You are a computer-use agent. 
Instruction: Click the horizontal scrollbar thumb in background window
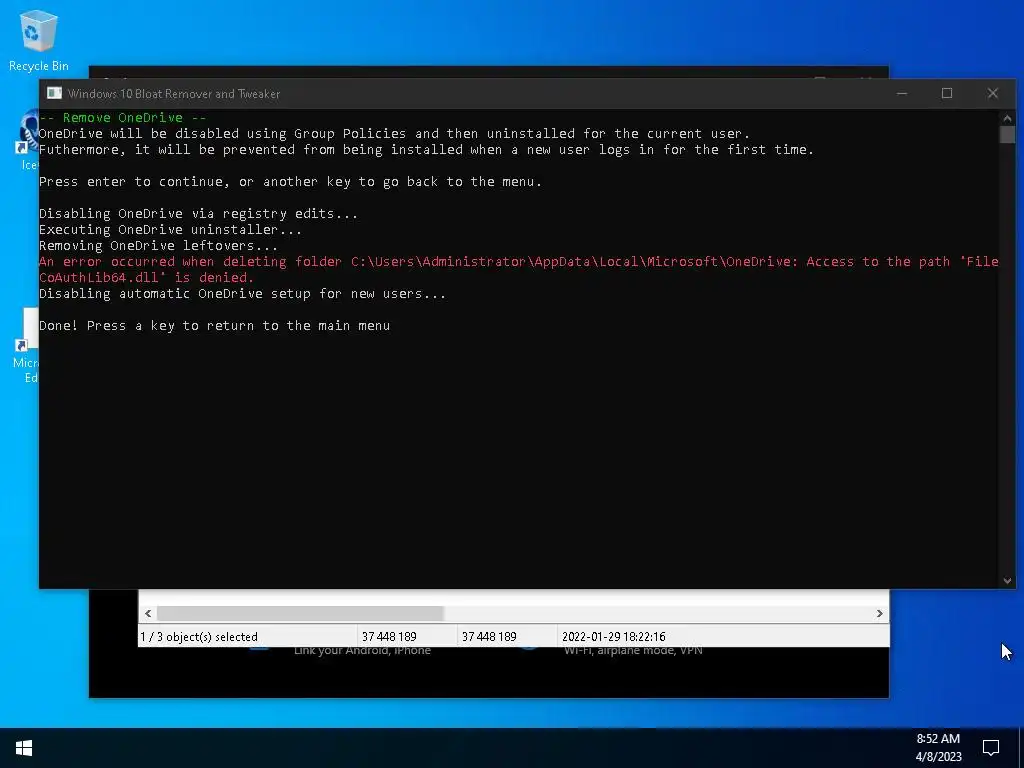click(300, 613)
